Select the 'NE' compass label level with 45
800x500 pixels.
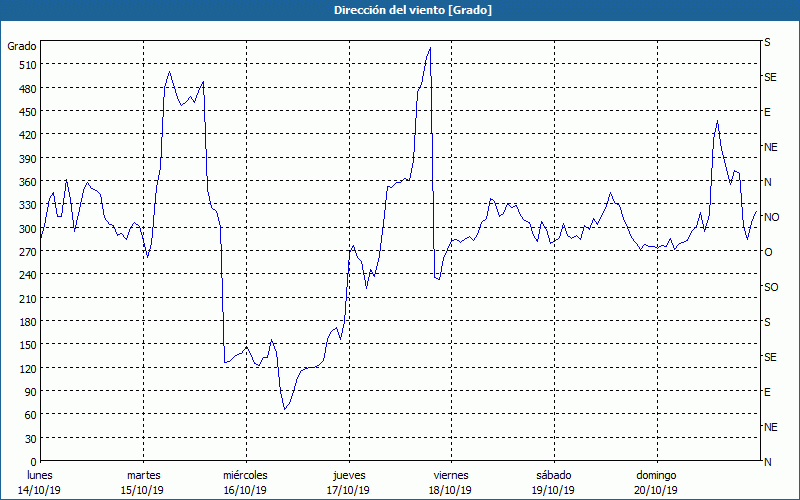(770, 427)
